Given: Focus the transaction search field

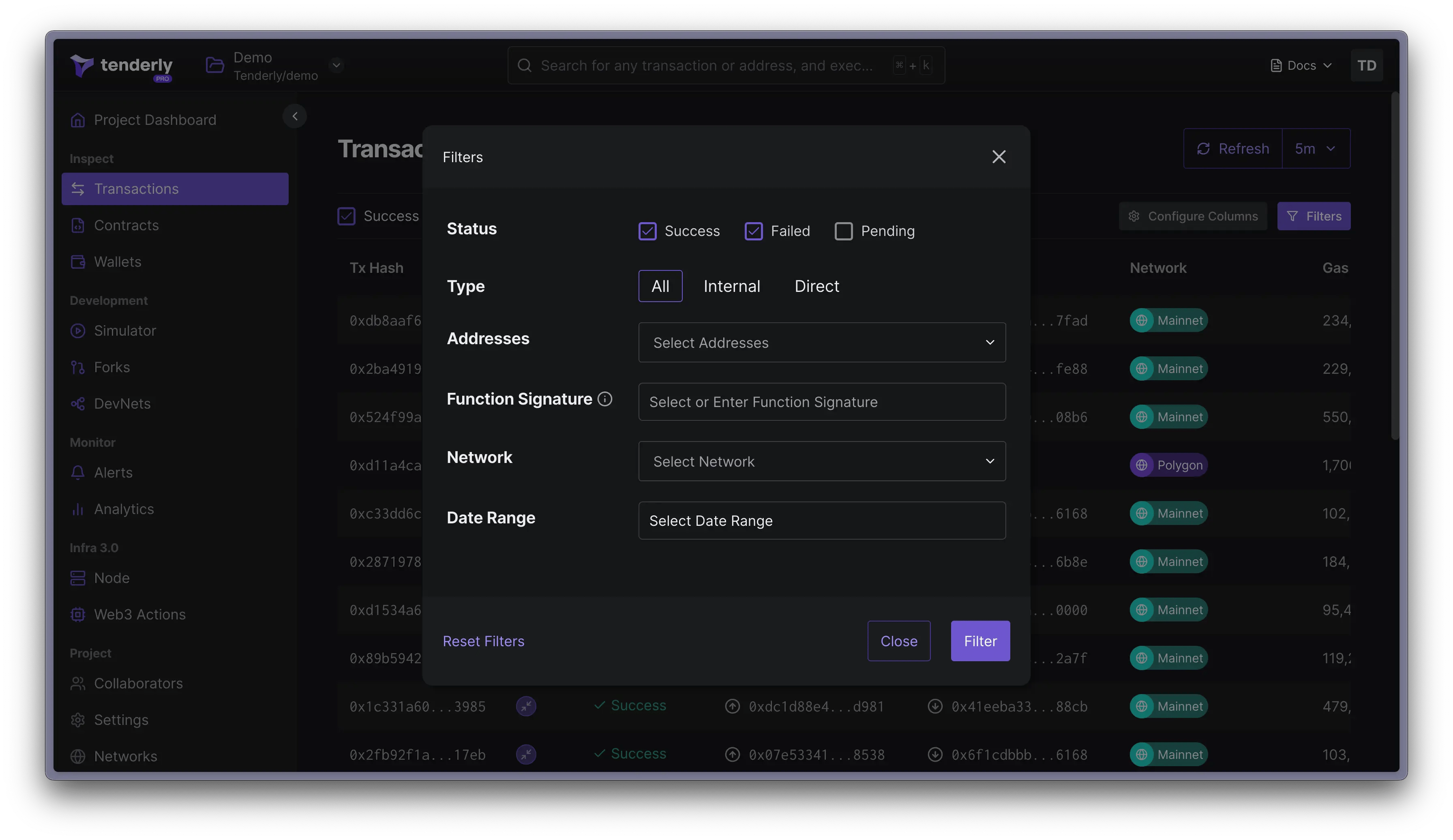Looking at the screenshot, I should tap(726, 65).
